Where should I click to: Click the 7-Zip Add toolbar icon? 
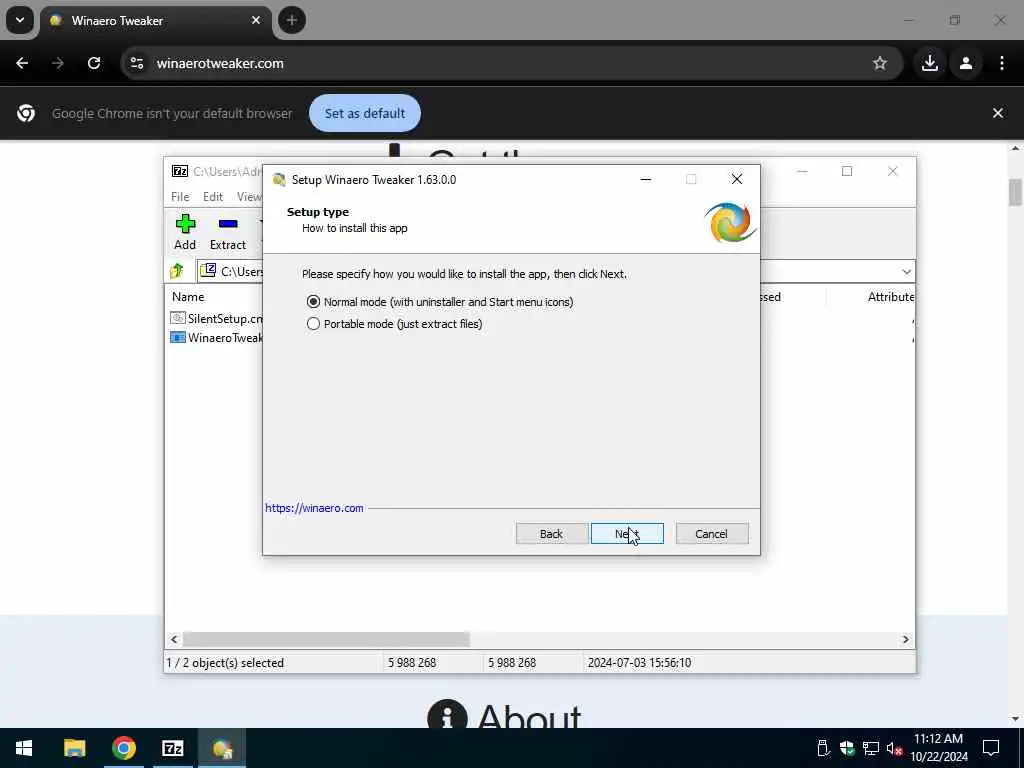click(185, 232)
